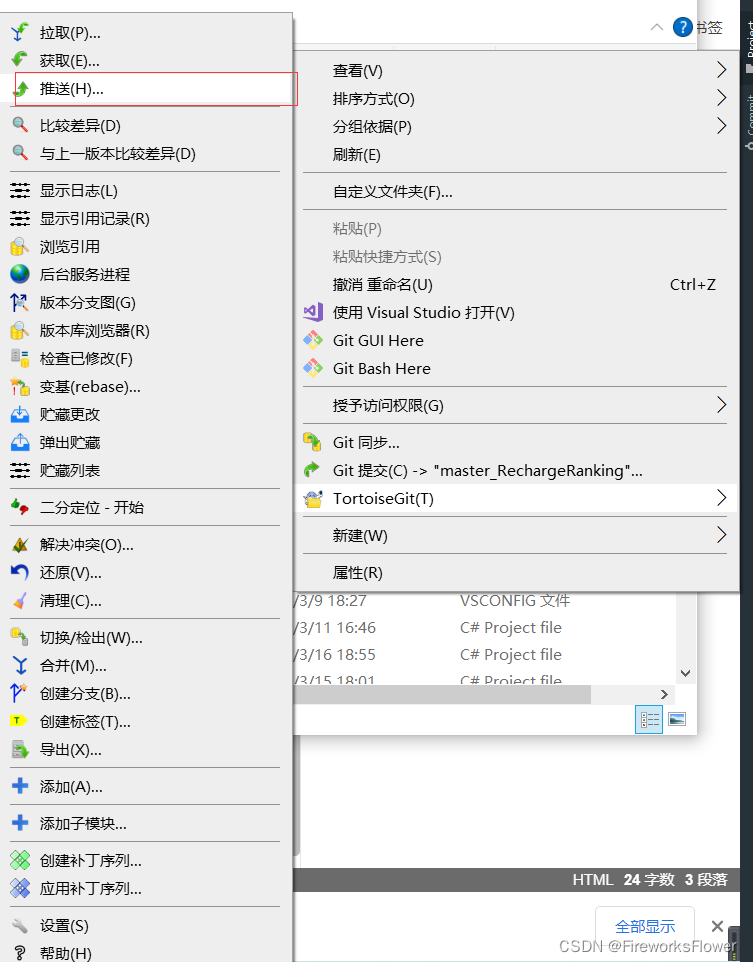
Task: Expand the 新建(W) submenu arrow
Action: point(721,535)
